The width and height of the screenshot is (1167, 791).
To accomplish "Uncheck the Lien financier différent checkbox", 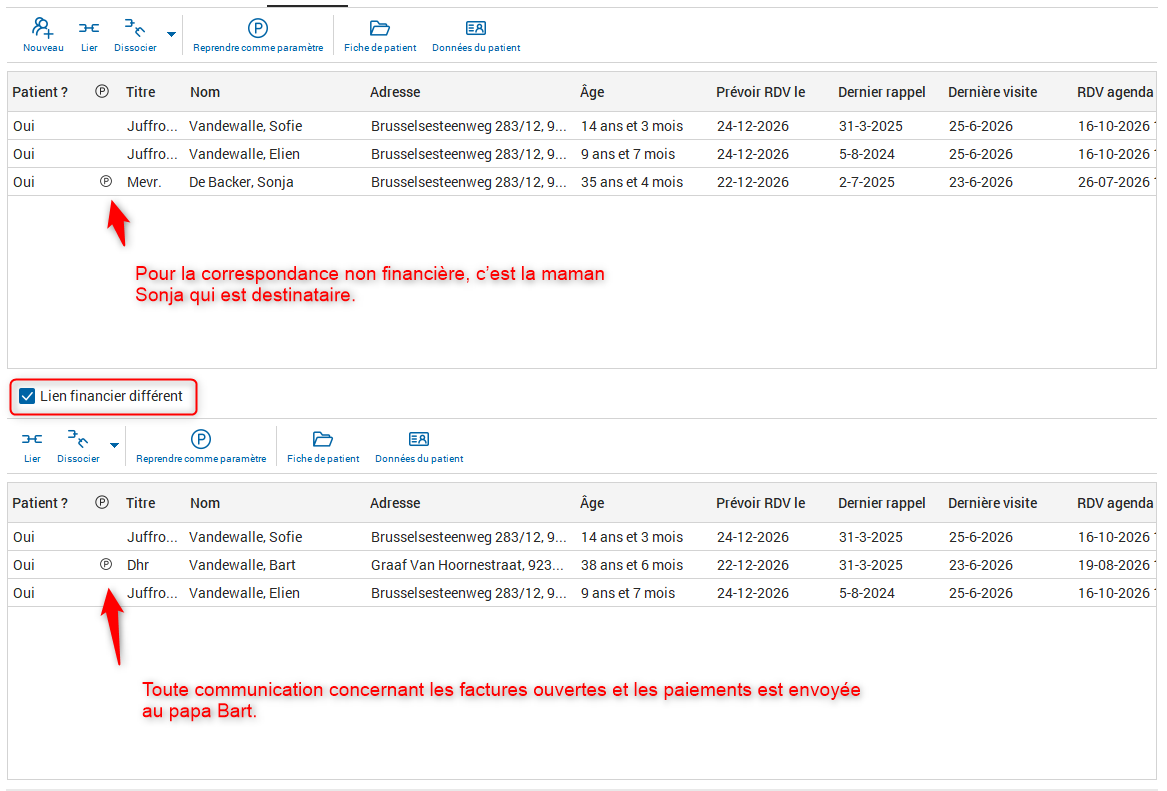I will (x=27, y=396).
